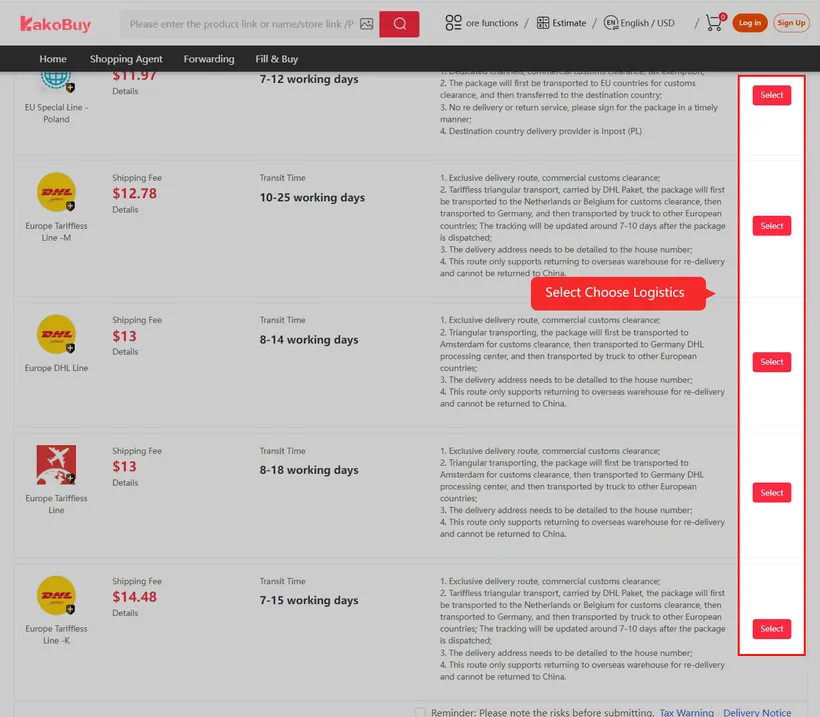Image resolution: width=820 pixels, height=717 pixels.
Task: Click the Europe DHL Line logo
Action: tap(56, 334)
